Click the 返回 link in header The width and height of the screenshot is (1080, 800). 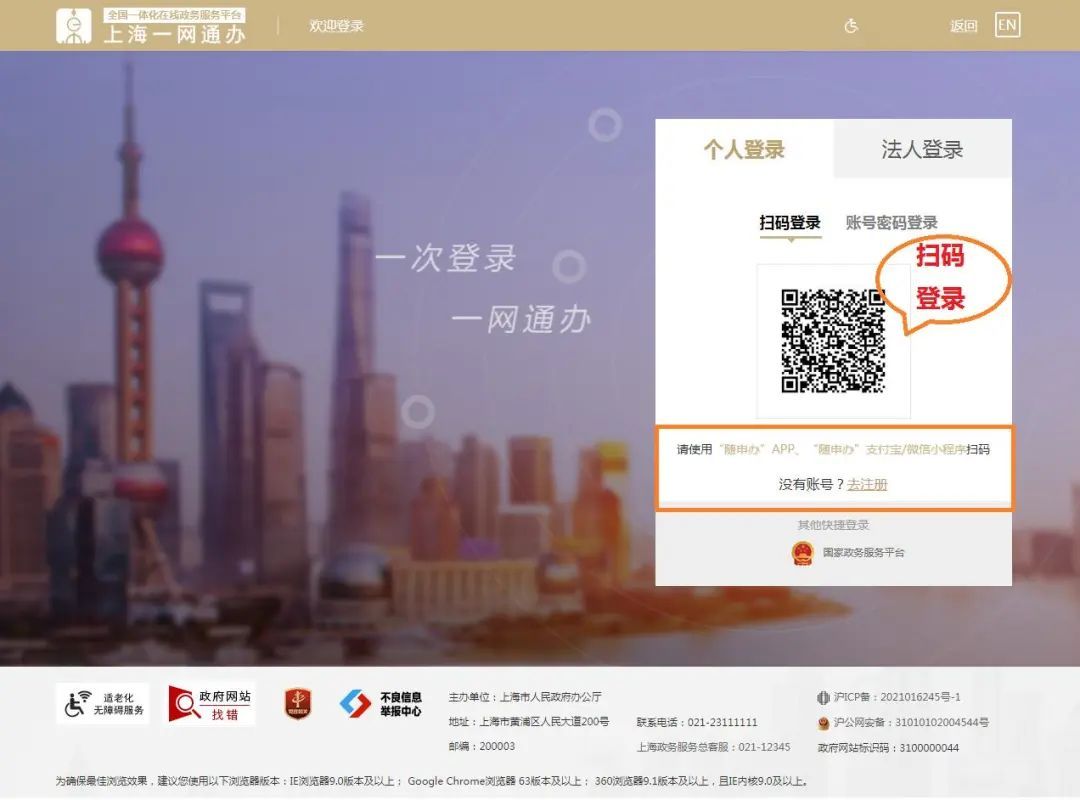pos(964,26)
